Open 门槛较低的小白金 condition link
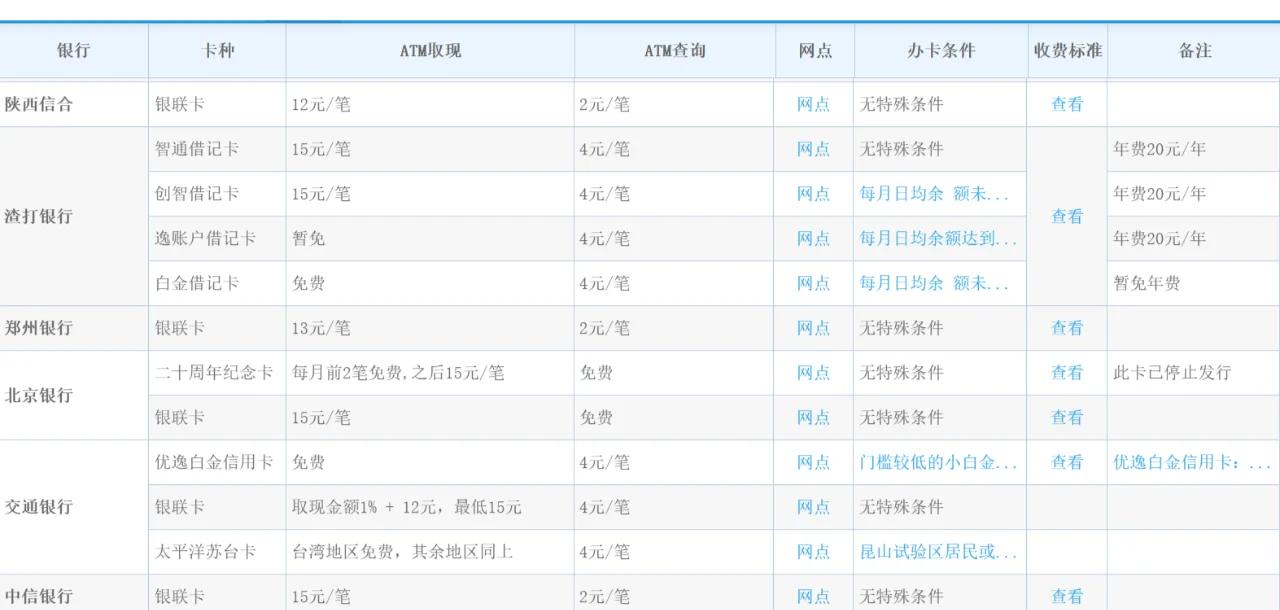Image resolution: width=1280 pixels, height=610 pixels. [x=938, y=463]
